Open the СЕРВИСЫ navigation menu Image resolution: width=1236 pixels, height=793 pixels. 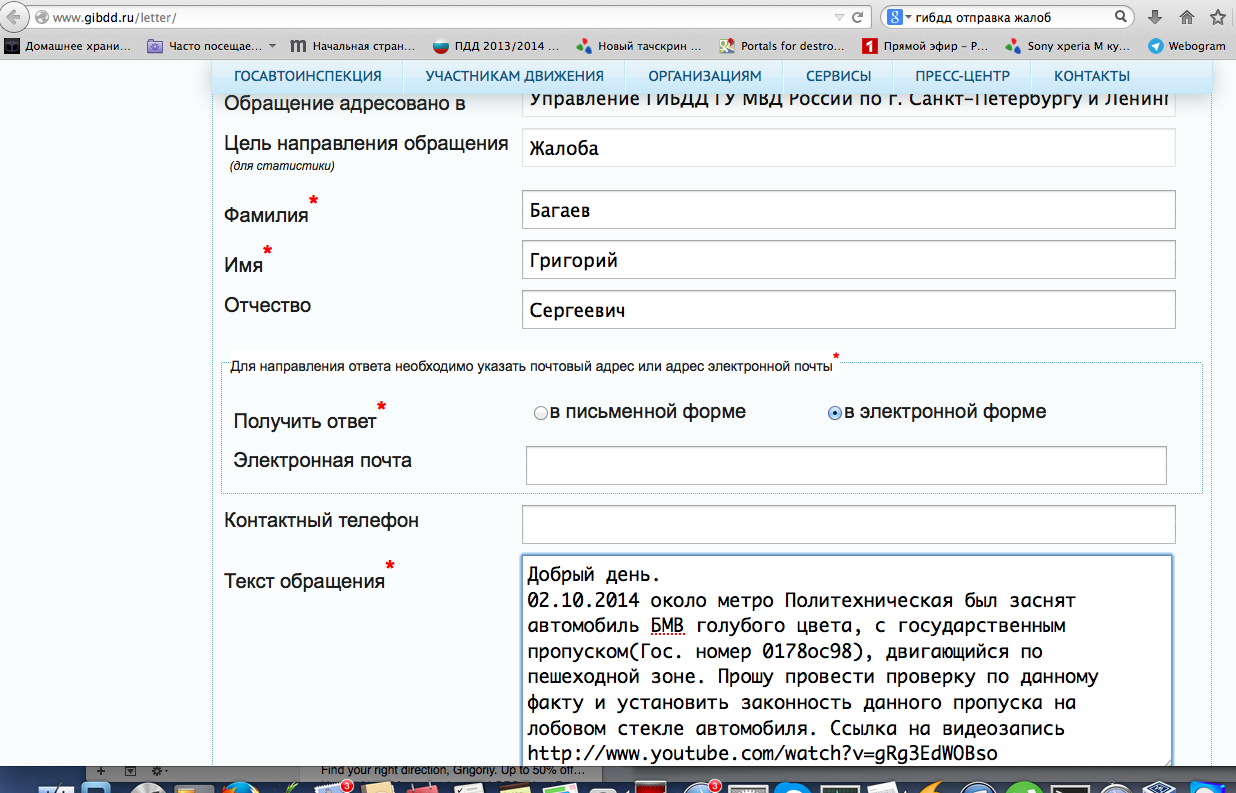click(x=838, y=76)
